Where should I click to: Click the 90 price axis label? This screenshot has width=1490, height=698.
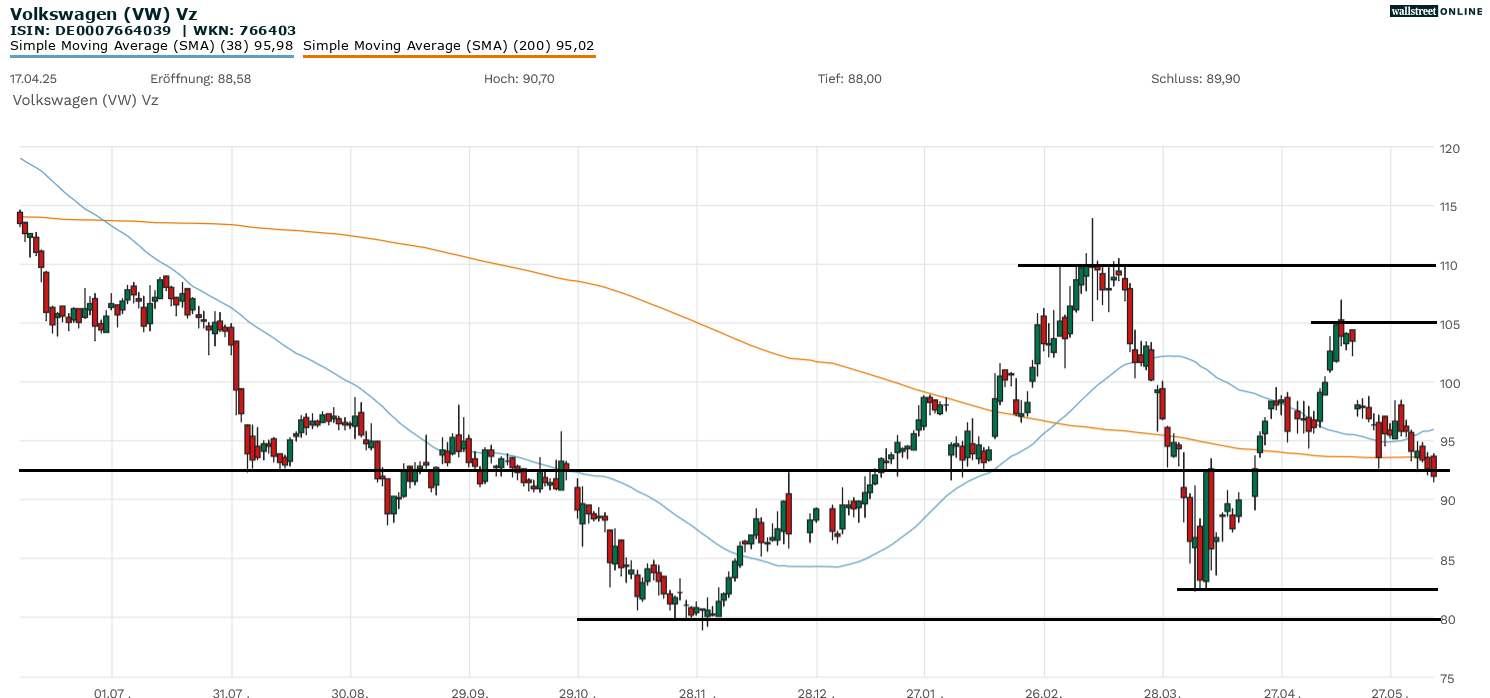[x=1447, y=501]
